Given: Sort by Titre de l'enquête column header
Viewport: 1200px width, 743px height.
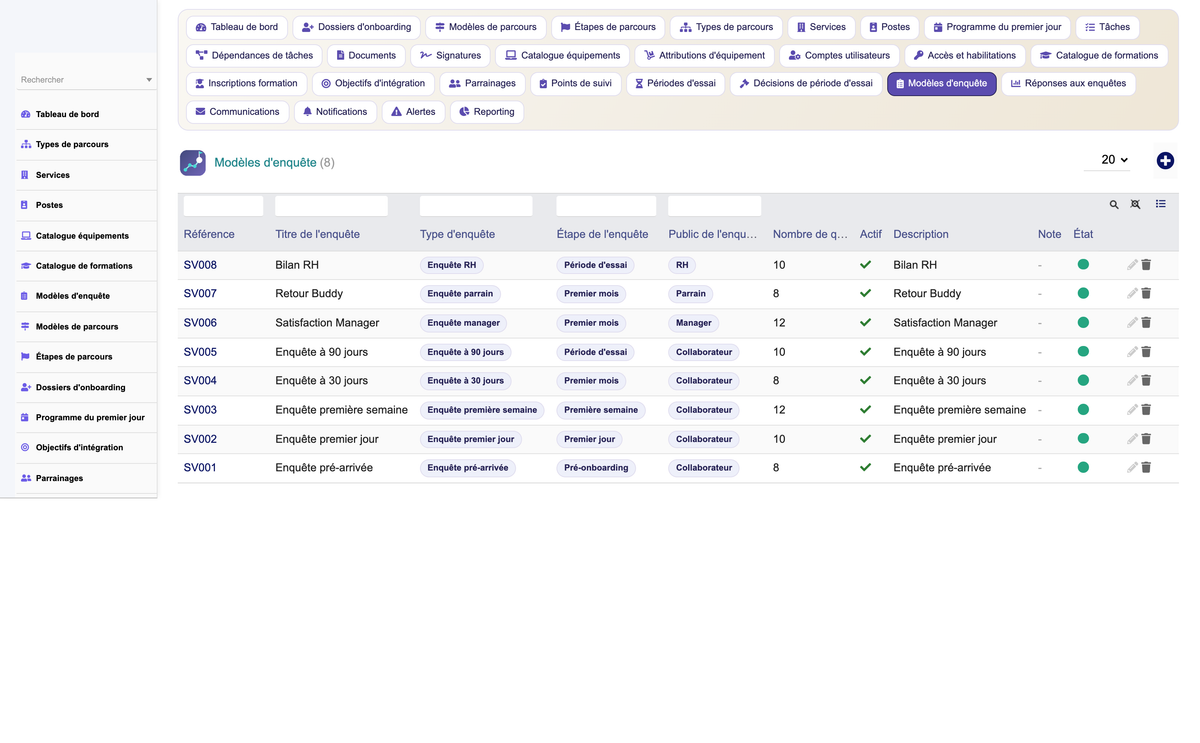Looking at the screenshot, I should click(x=317, y=234).
